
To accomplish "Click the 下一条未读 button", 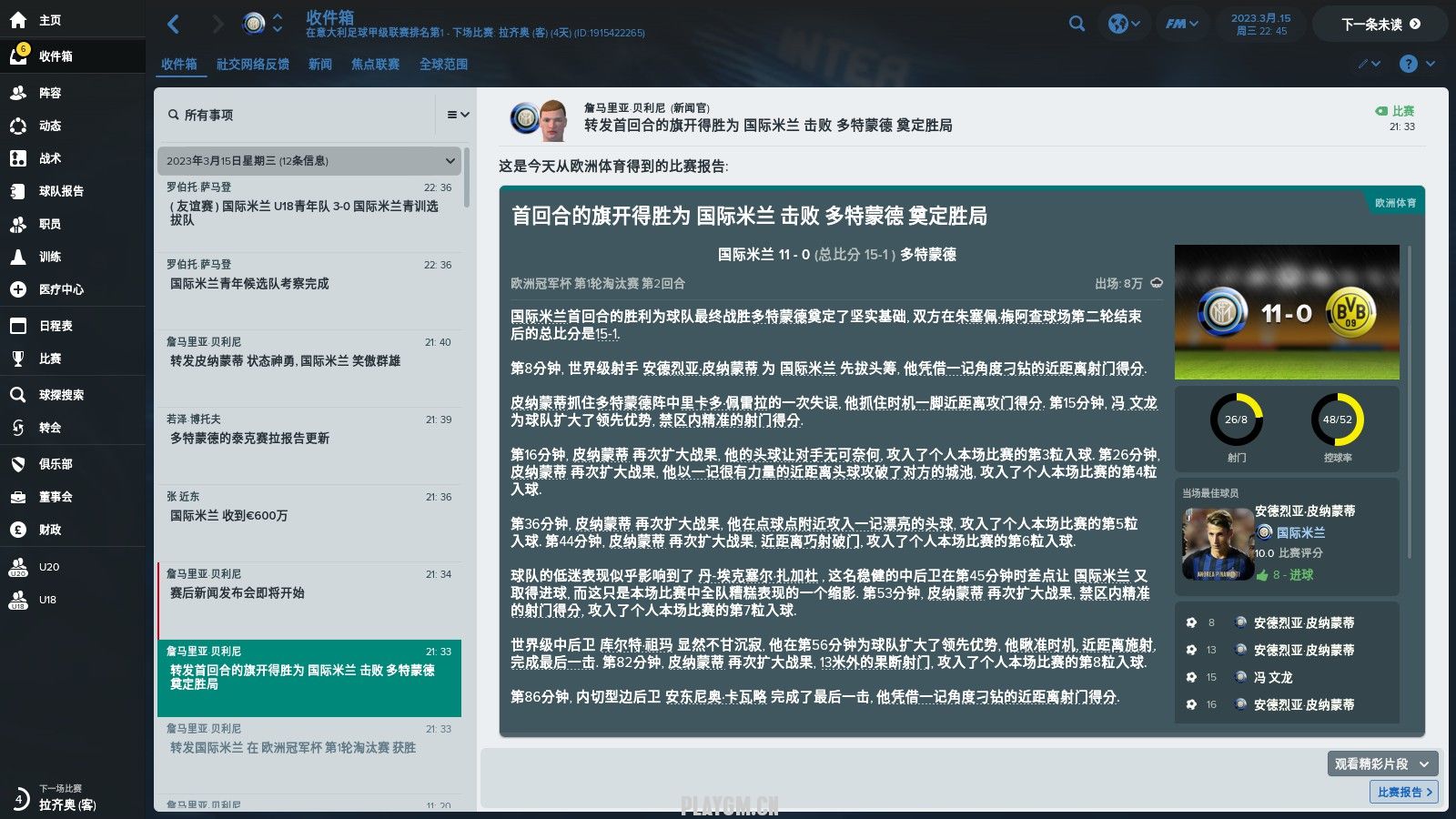I will 1380,25.
